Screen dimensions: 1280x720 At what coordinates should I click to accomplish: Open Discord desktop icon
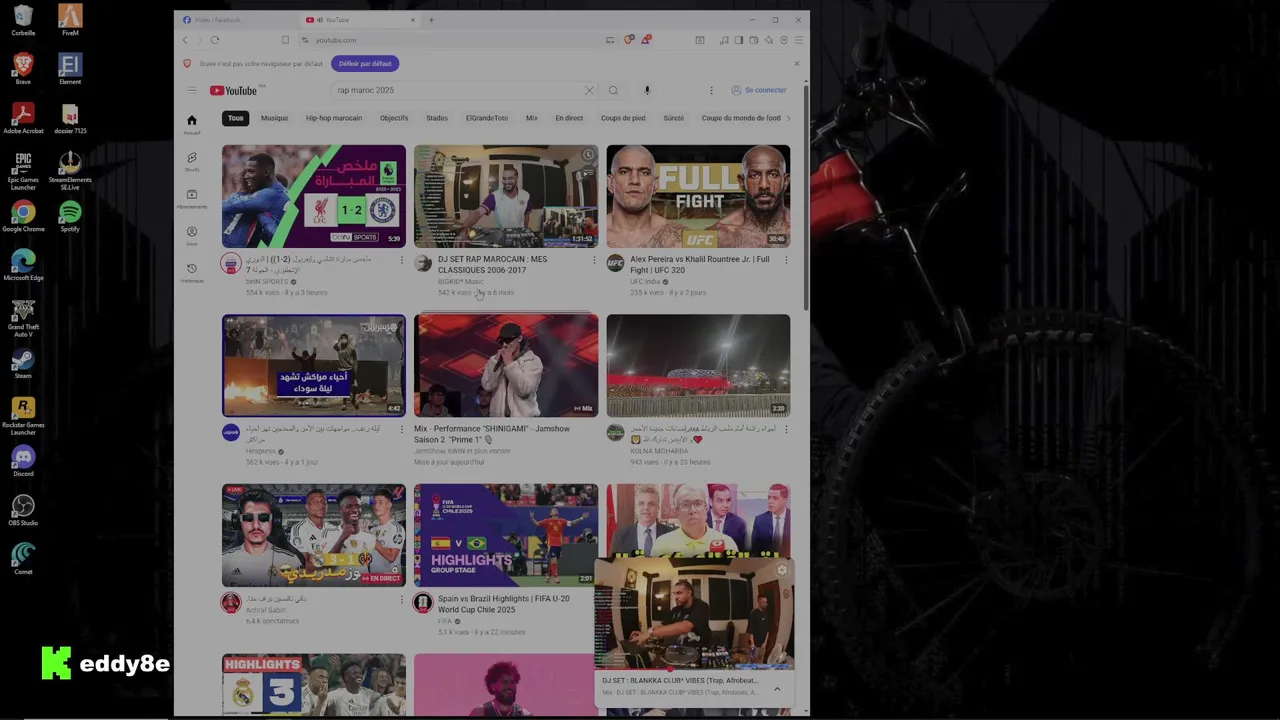click(23, 462)
